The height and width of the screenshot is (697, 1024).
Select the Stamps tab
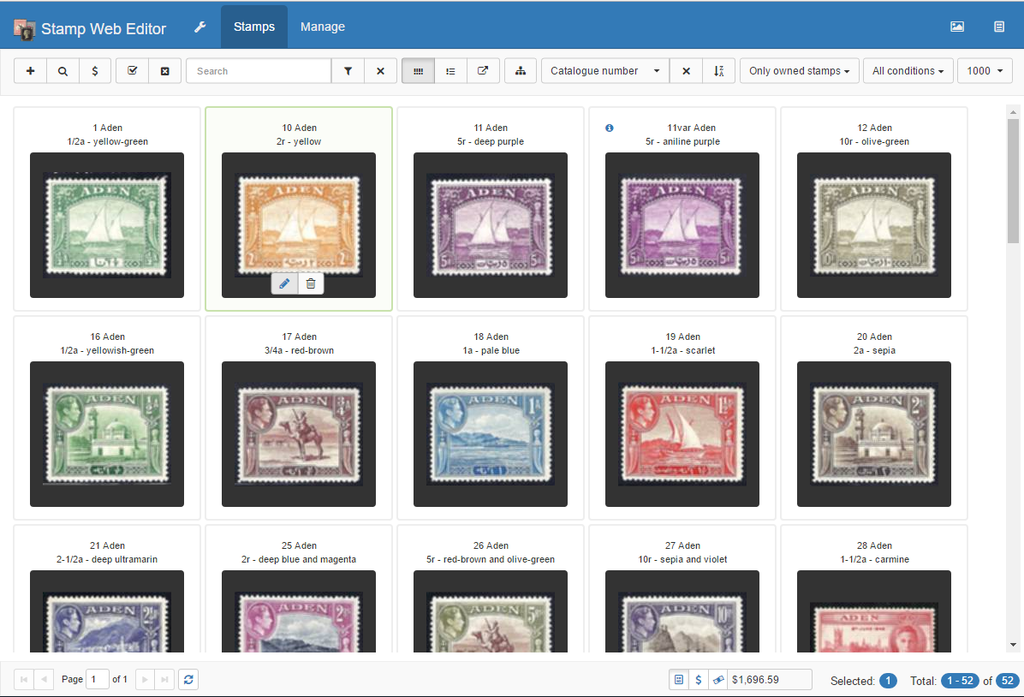(x=254, y=26)
